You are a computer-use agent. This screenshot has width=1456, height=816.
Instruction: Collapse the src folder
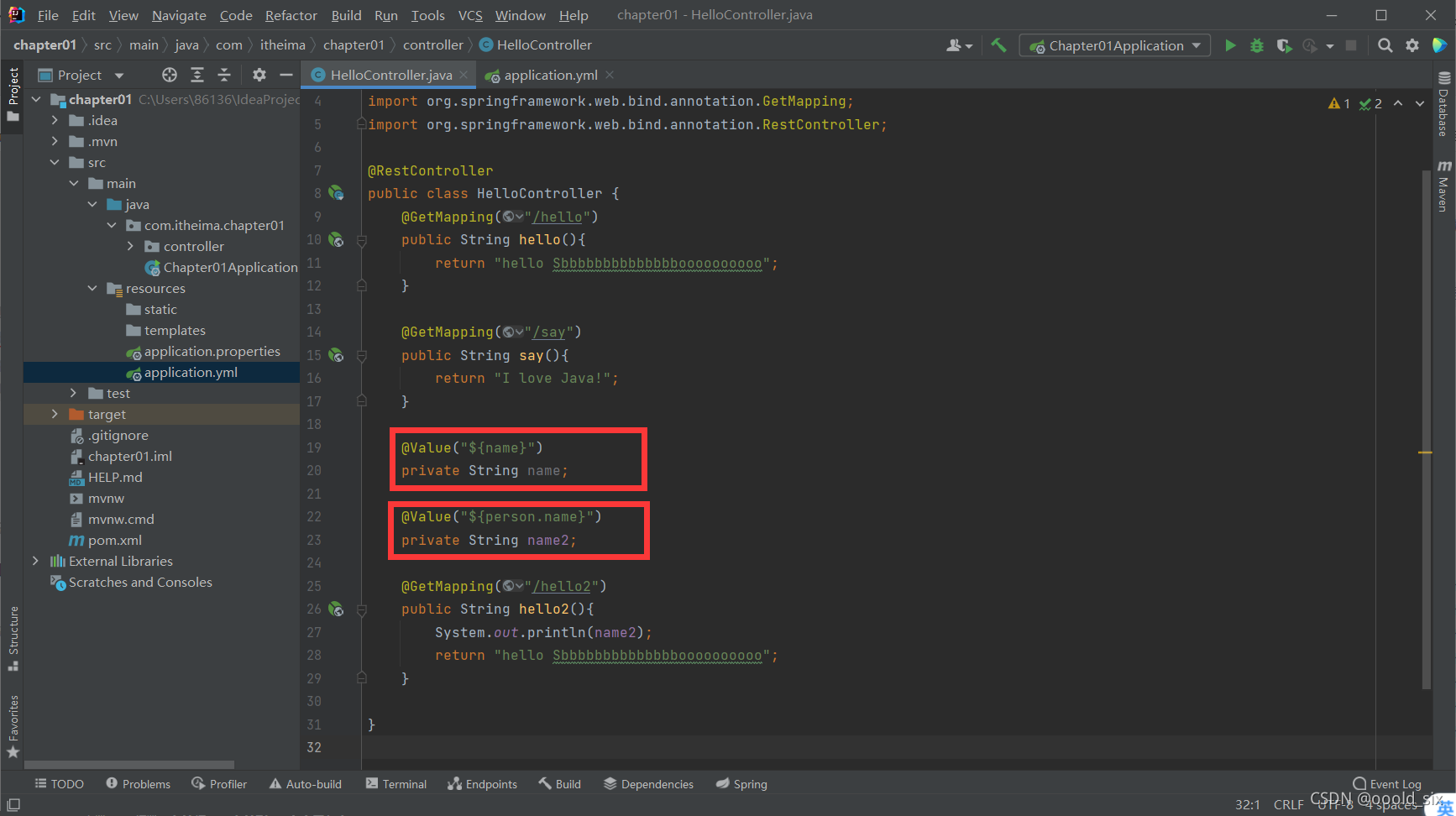click(x=55, y=162)
